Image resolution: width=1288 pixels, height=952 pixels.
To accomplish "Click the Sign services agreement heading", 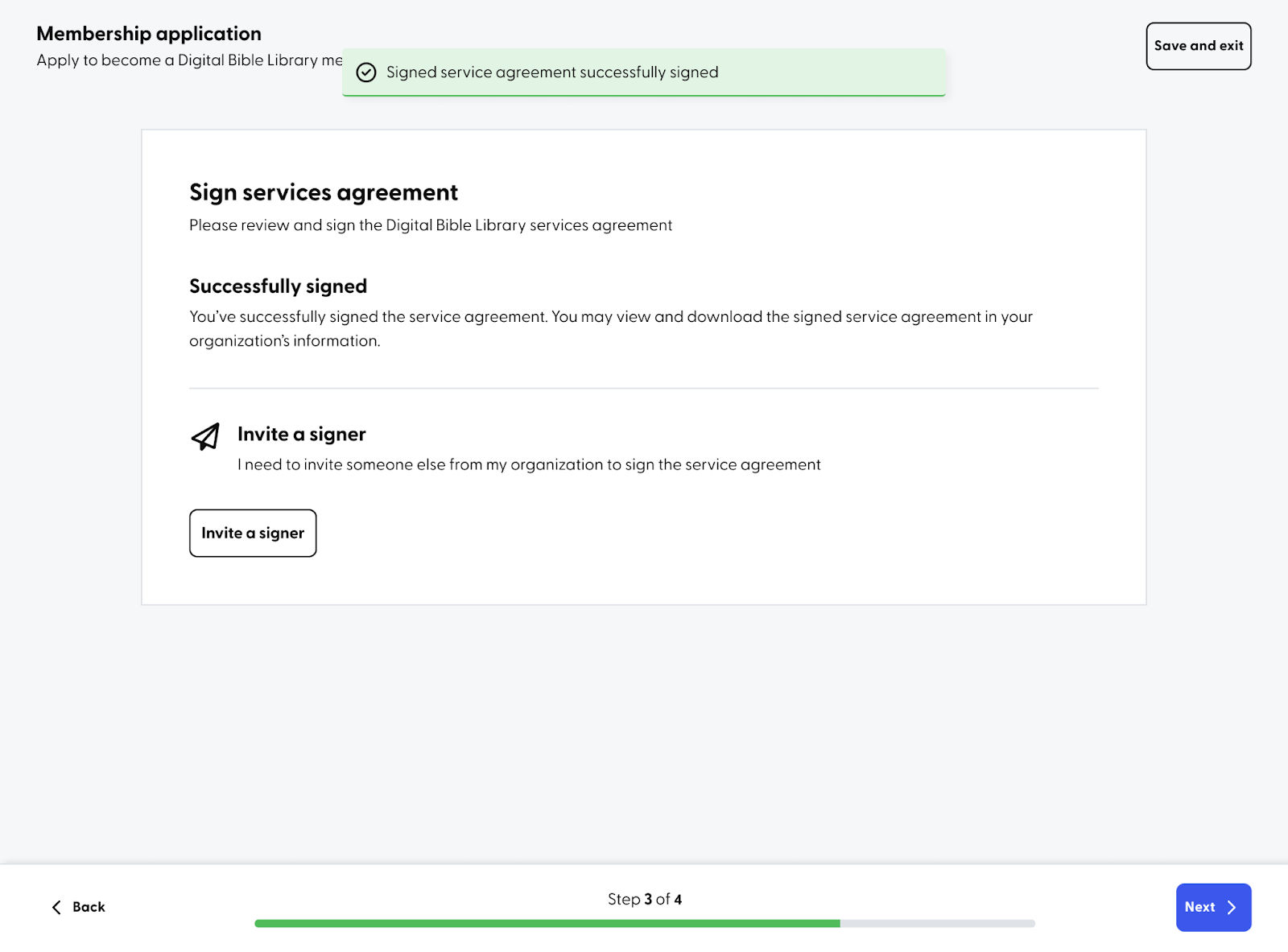I will click(324, 192).
